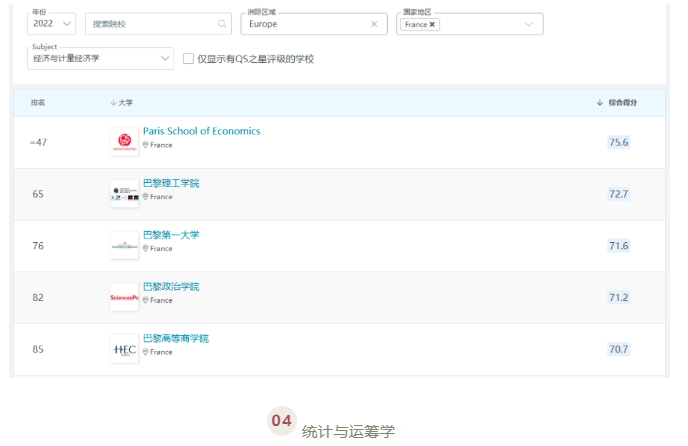Open 巴黎政治学院 link
Image resolution: width=688 pixels, height=446 pixels.
pyautogui.click(x=171, y=287)
